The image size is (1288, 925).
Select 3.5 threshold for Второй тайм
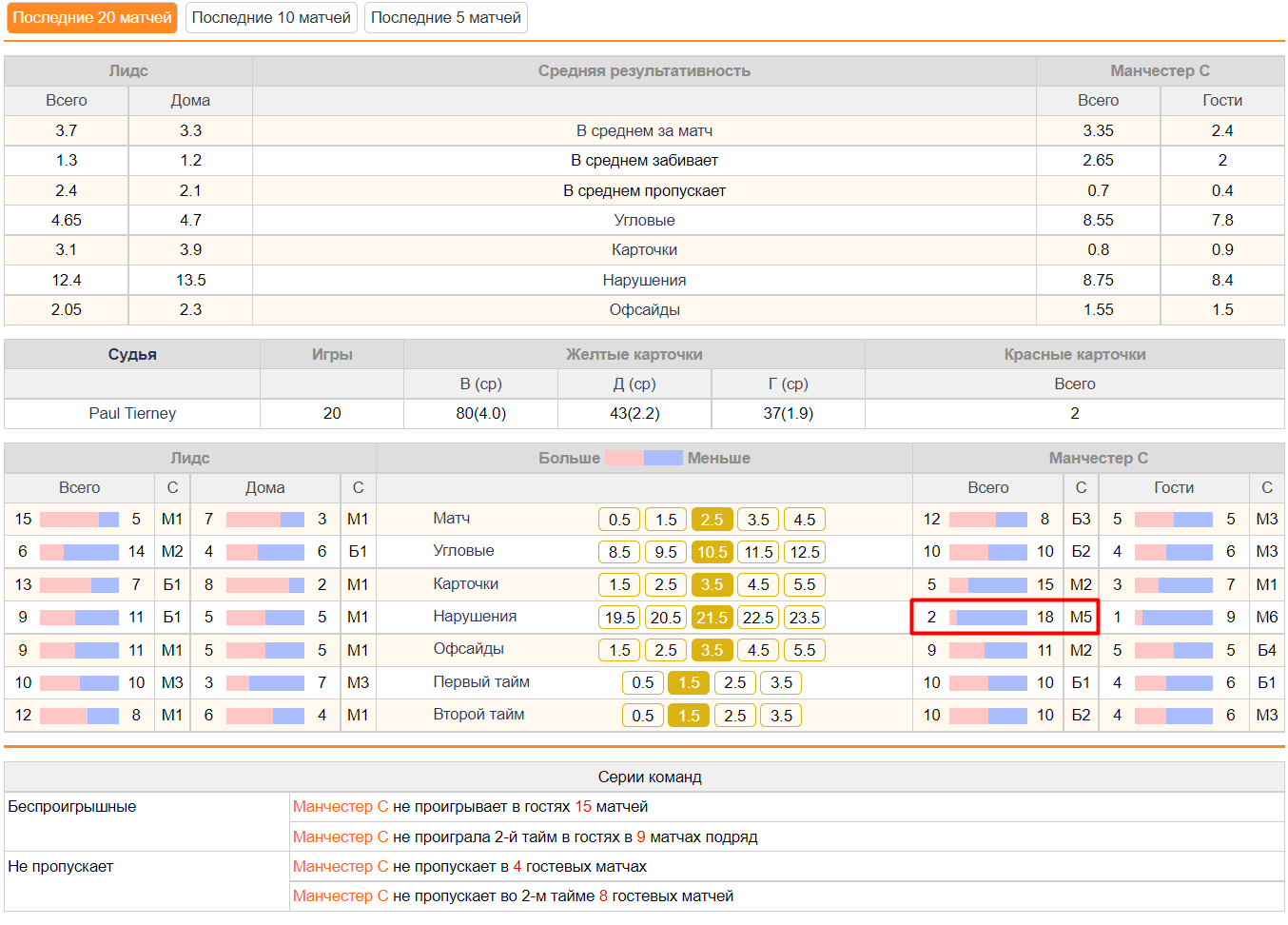(x=781, y=716)
